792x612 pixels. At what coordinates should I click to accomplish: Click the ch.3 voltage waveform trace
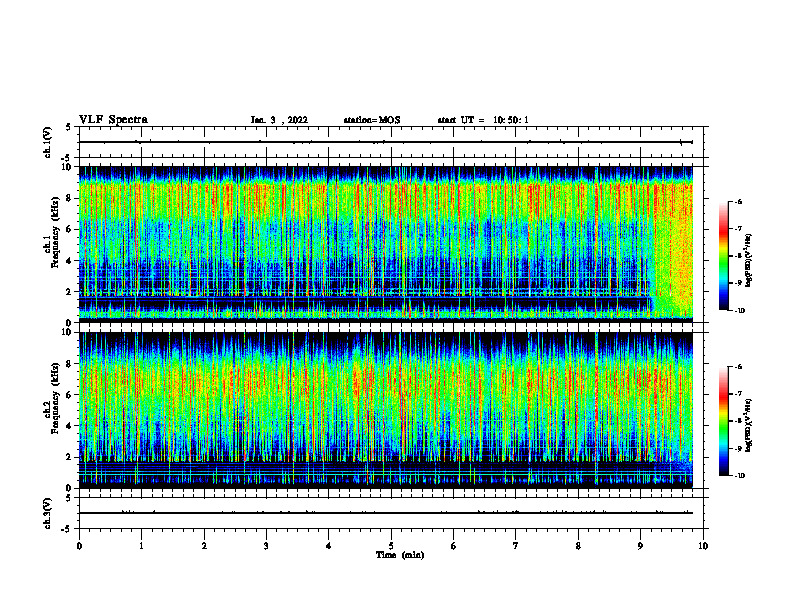[386, 513]
